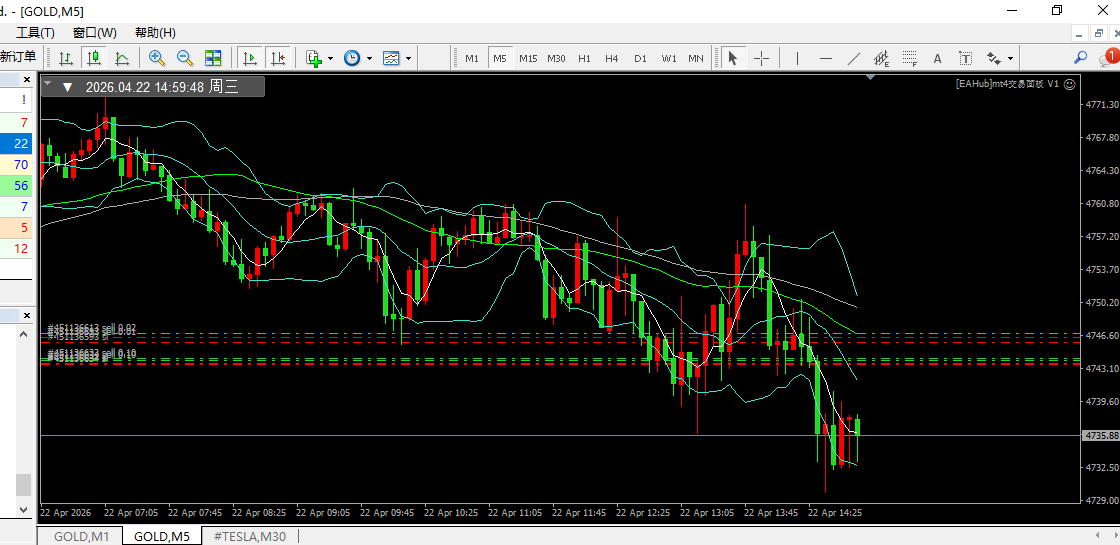This screenshot has width=1120, height=545.
Task: Switch timeframe to MN
Action: 695,59
